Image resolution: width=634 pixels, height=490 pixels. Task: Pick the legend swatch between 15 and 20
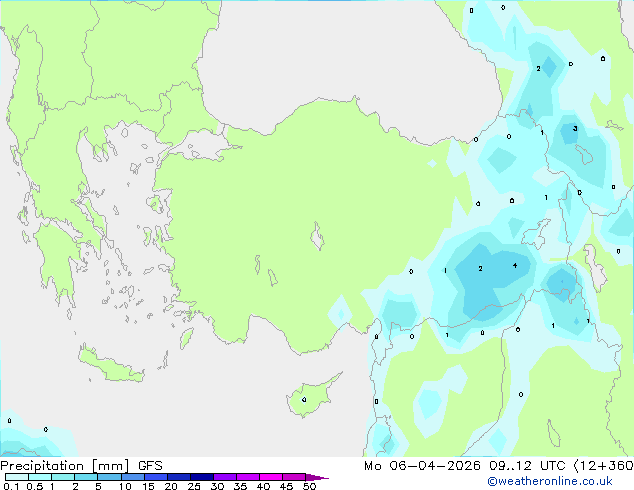click(156, 477)
